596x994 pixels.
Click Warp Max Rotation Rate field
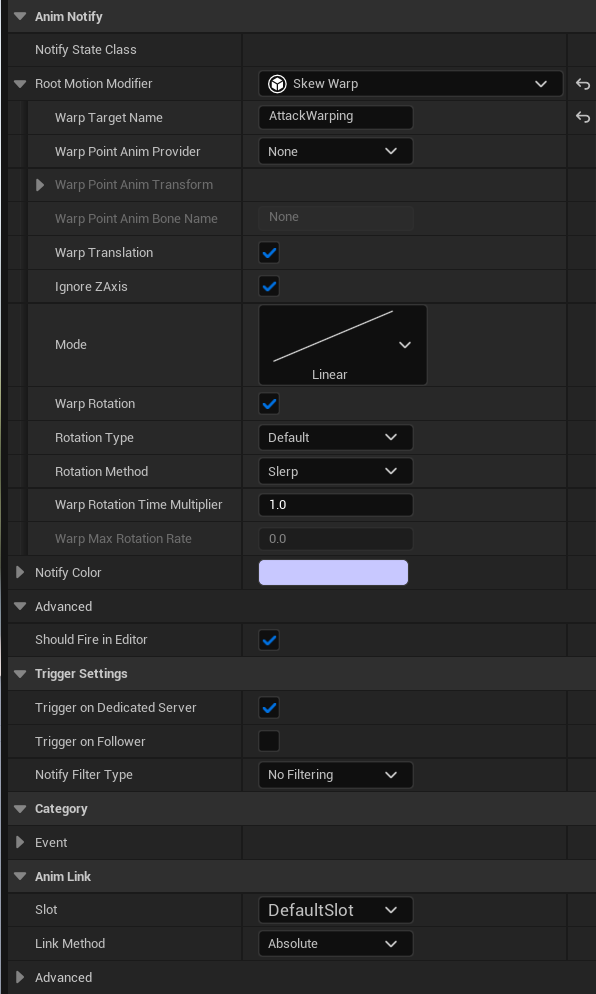(x=336, y=539)
